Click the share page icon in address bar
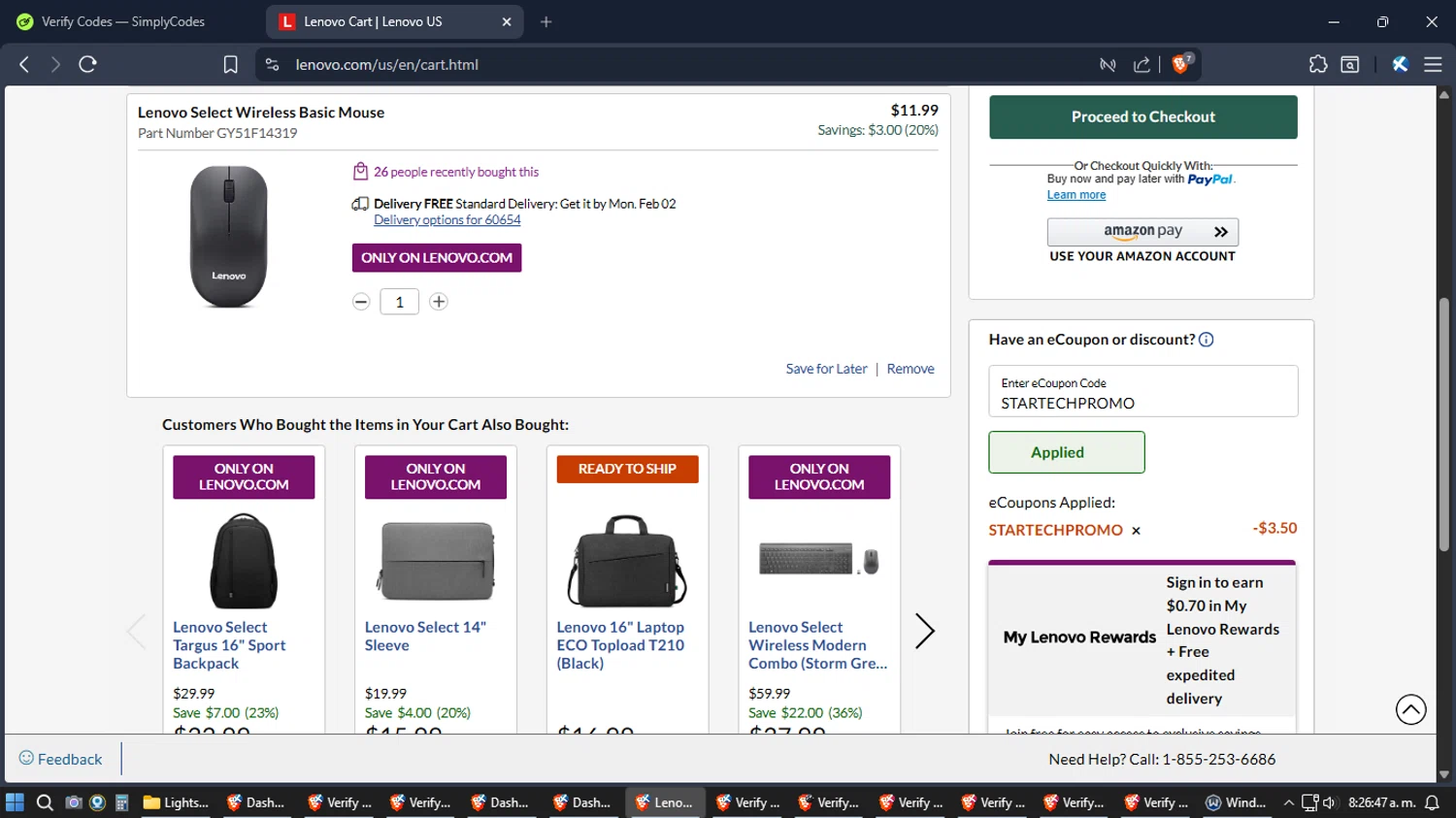The width and height of the screenshot is (1456, 818). pyautogui.click(x=1142, y=64)
